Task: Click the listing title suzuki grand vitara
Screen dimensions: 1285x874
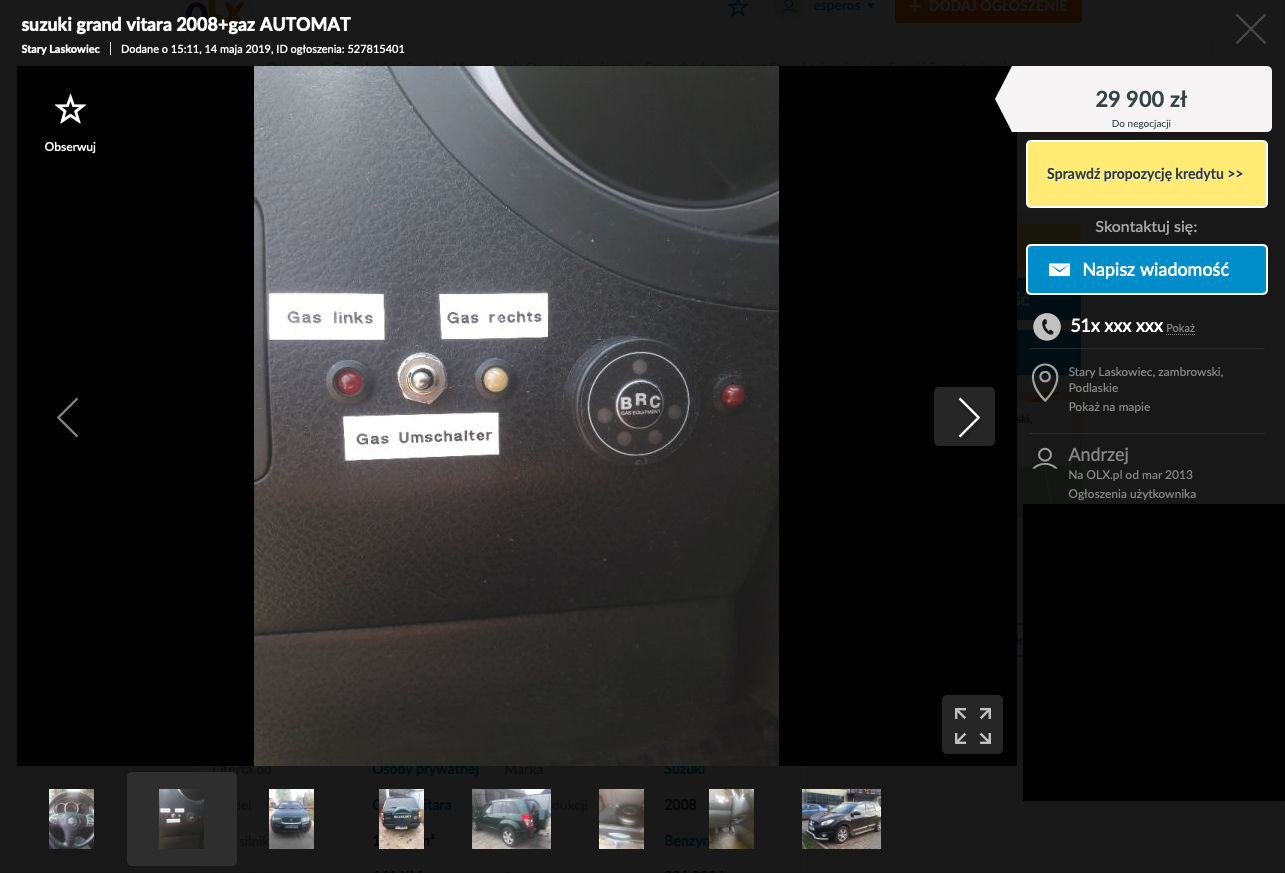Action: point(186,24)
